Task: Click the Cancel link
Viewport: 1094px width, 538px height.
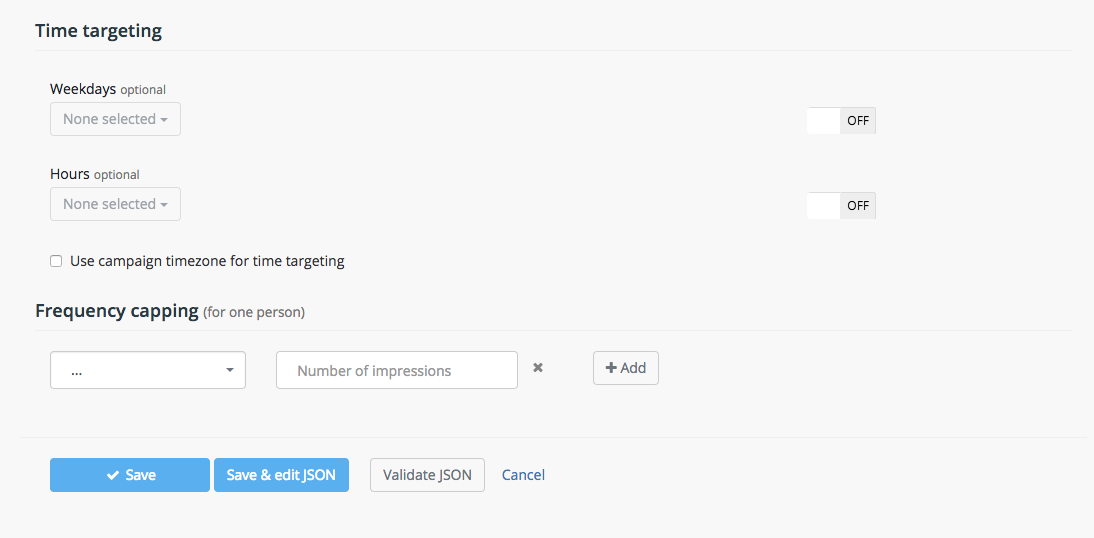Action: tap(523, 475)
